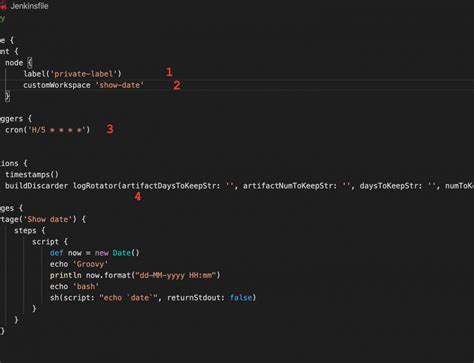Click the 'script {' line
The image size is (474, 363).
pos(50,242)
